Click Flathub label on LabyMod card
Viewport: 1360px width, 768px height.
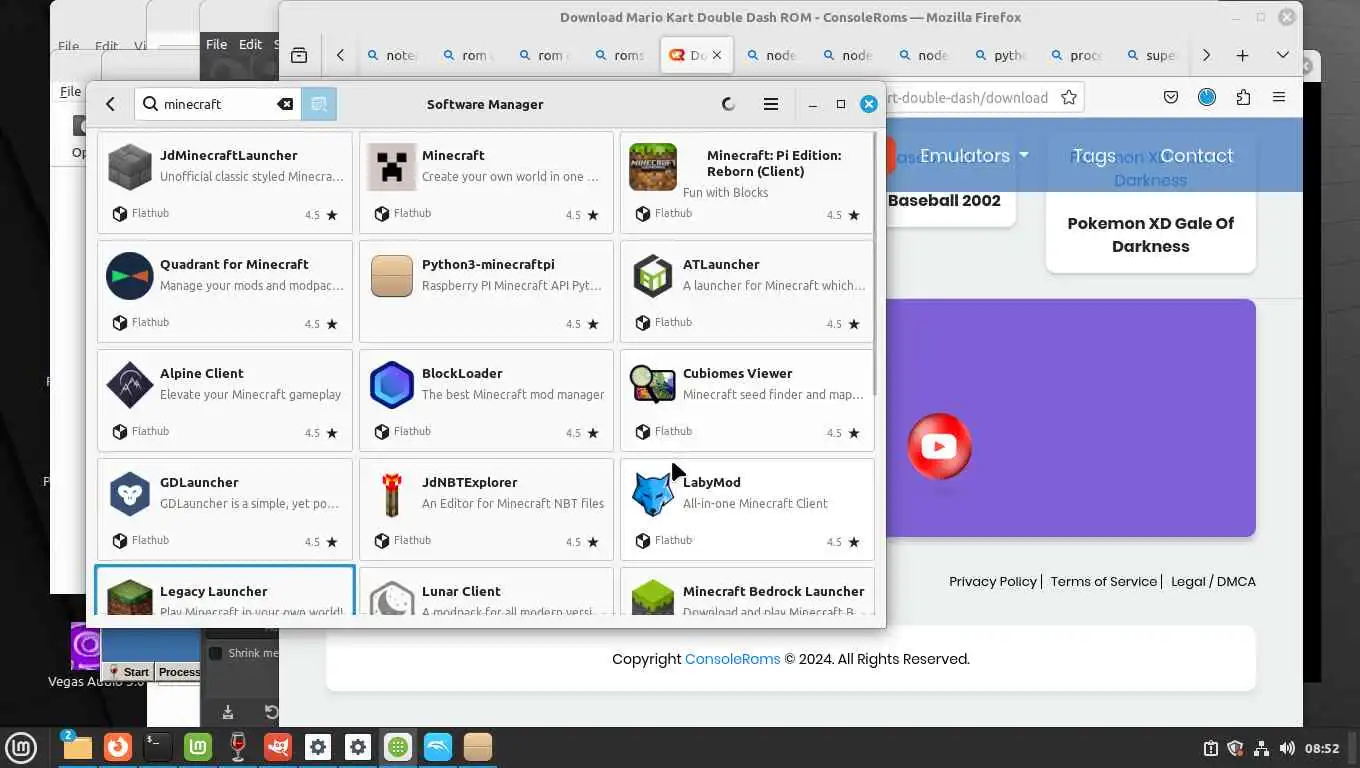673,540
